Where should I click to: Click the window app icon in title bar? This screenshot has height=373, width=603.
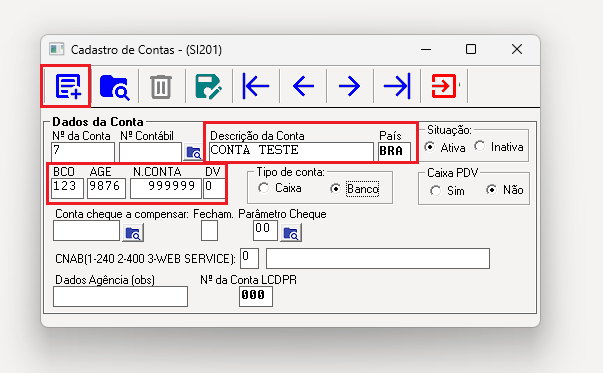coord(56,49)
